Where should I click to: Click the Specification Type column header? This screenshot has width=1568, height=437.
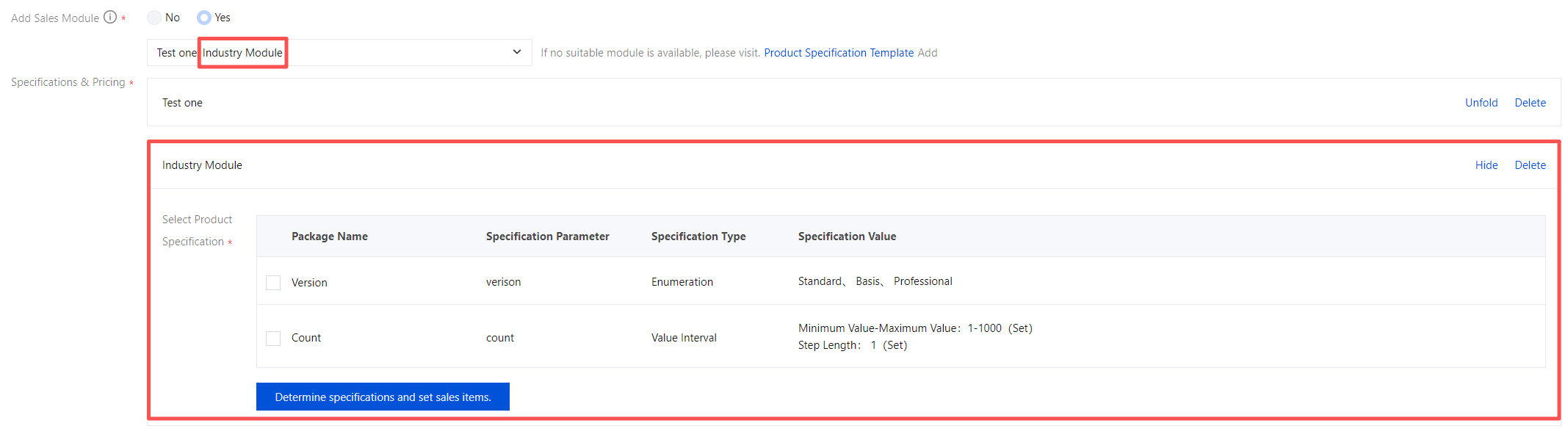698,236
